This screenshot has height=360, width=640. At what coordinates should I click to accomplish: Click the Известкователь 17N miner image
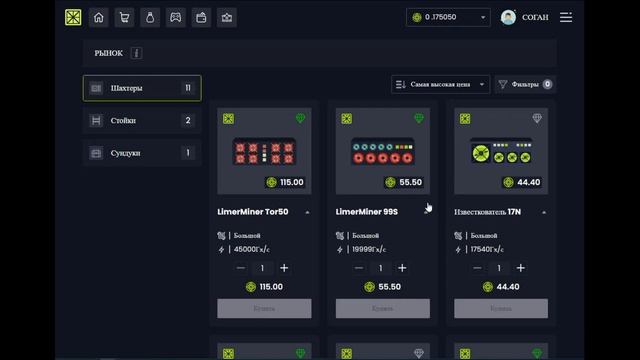point(501,152)
